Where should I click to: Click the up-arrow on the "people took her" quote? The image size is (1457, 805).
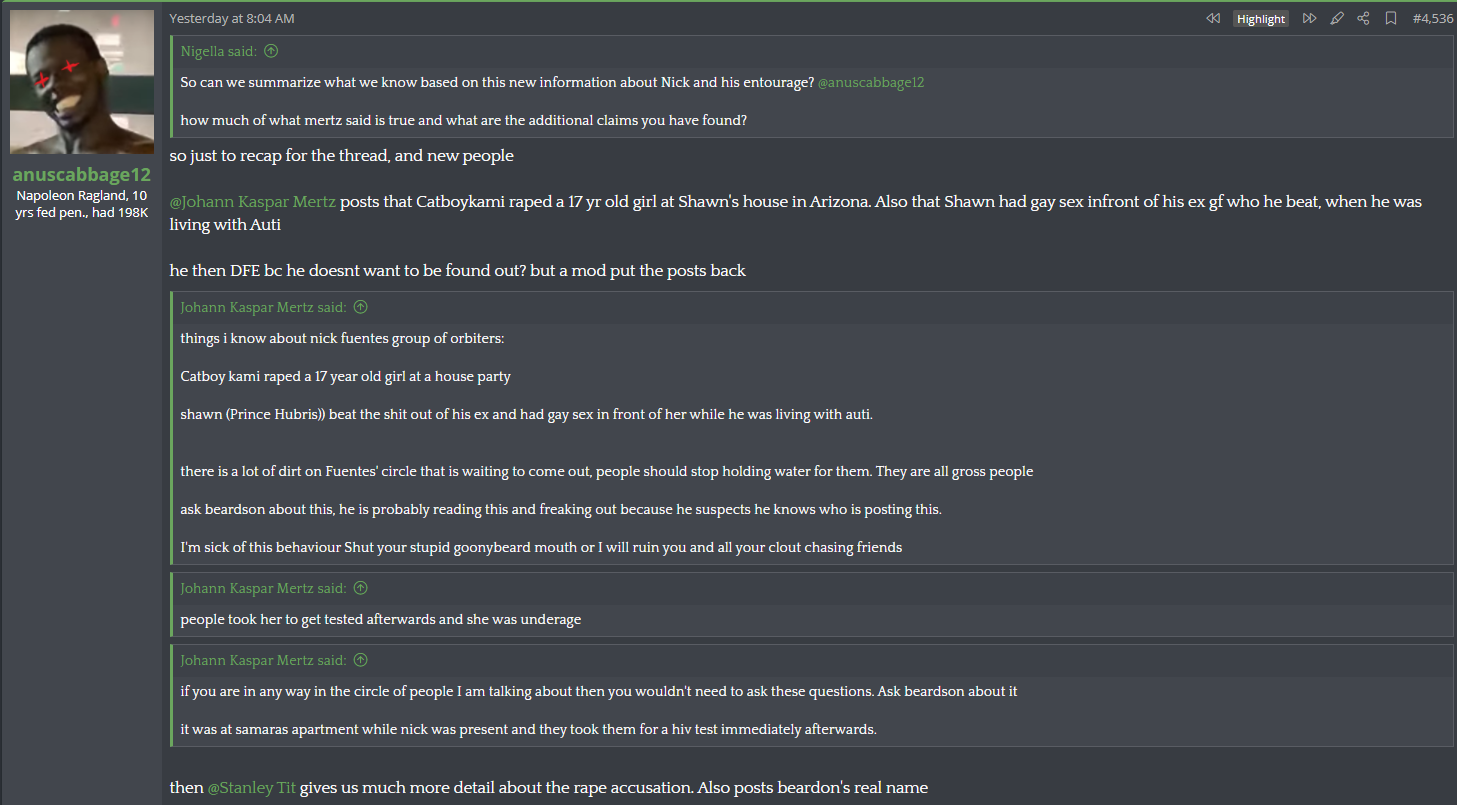coord(361,588)
